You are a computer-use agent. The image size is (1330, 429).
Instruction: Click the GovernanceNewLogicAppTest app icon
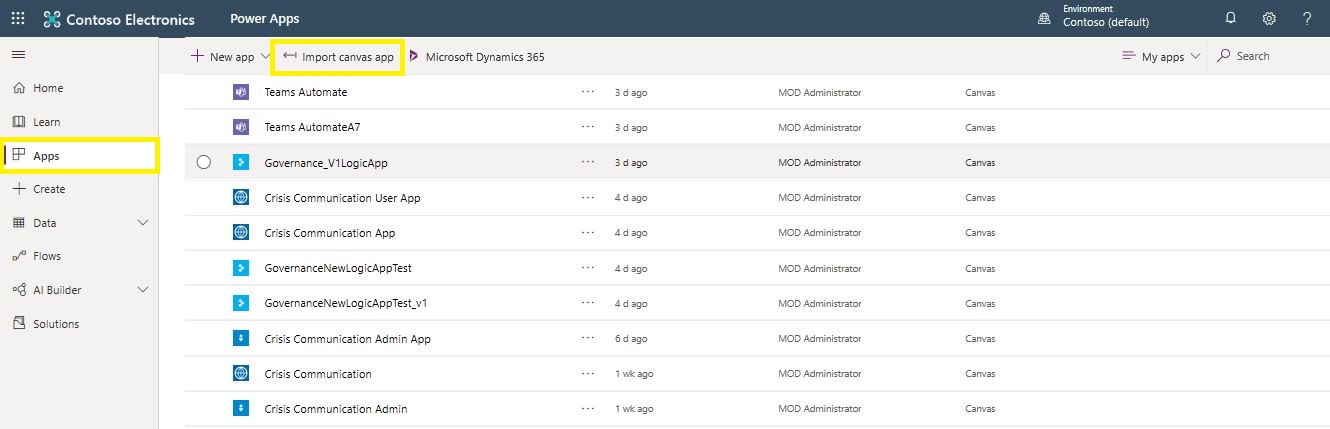[x=240, y=268]
